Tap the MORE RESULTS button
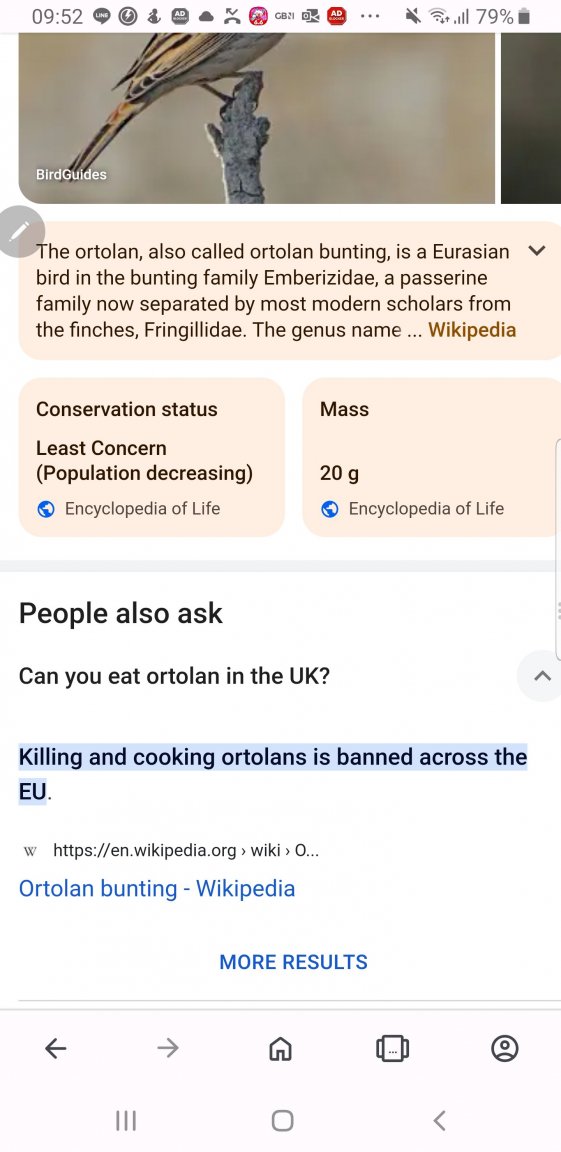 [294, 962]
